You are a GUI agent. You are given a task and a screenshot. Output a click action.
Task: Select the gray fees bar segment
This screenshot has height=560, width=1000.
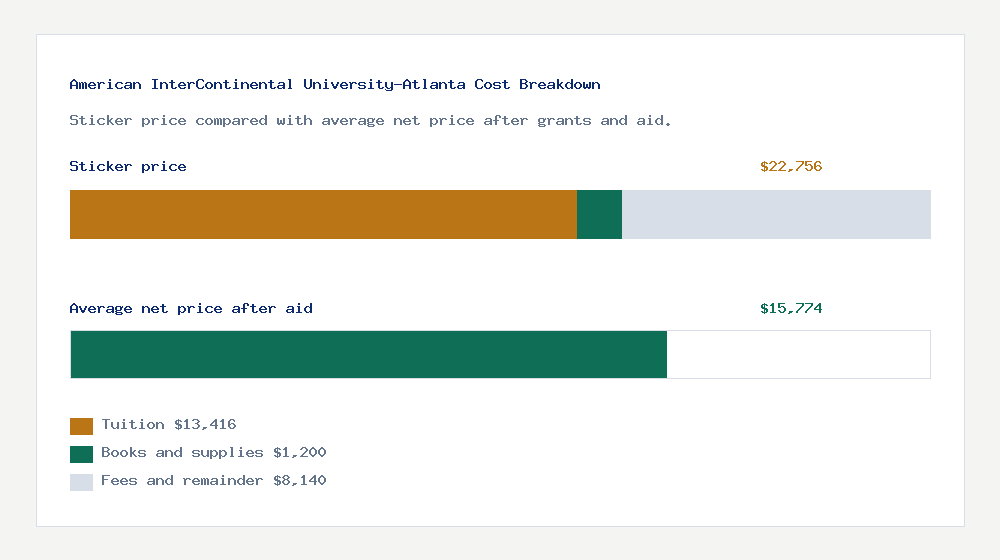[776, 214]
